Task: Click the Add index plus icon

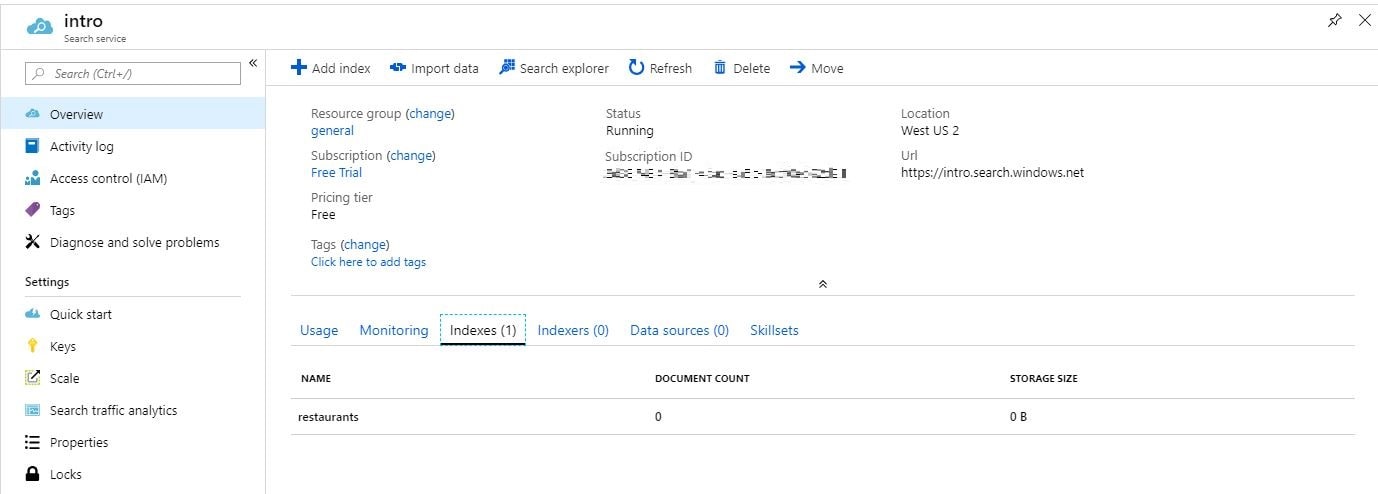Action: pos(298,67)
